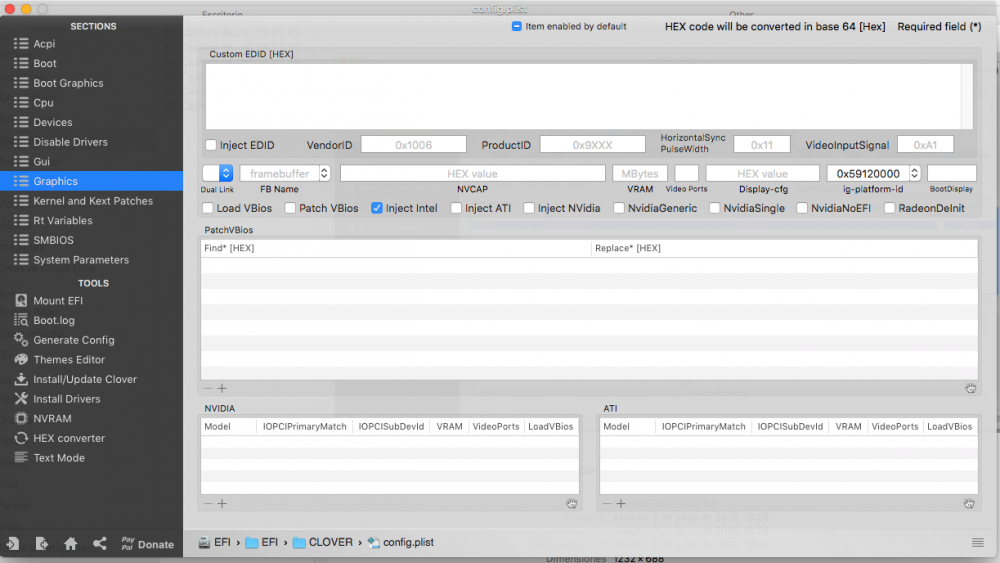Click the VRAM MBytes field
Screen dimensions: 1000x563
640,173
